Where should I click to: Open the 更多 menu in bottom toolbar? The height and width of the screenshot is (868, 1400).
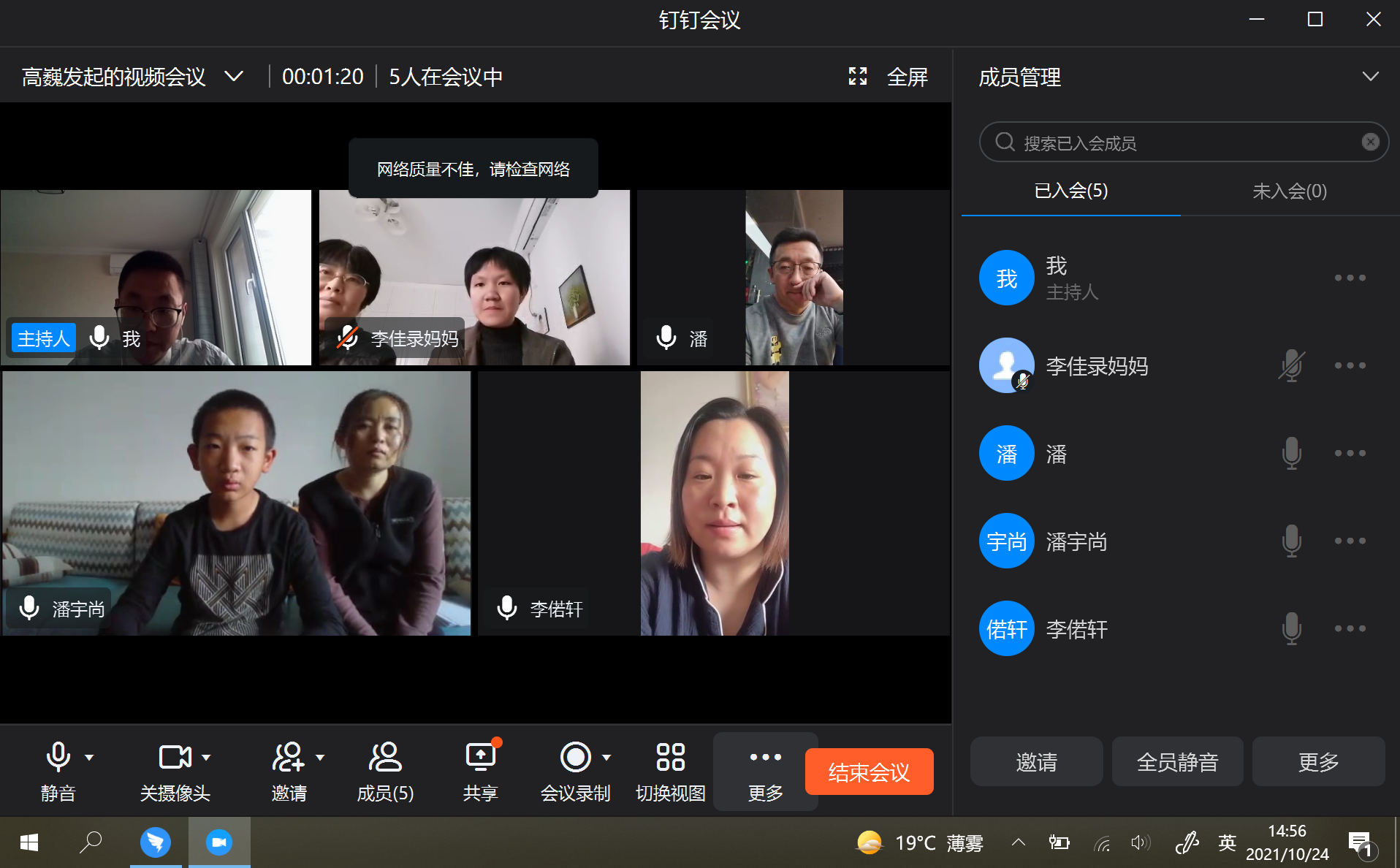point(765,772)
